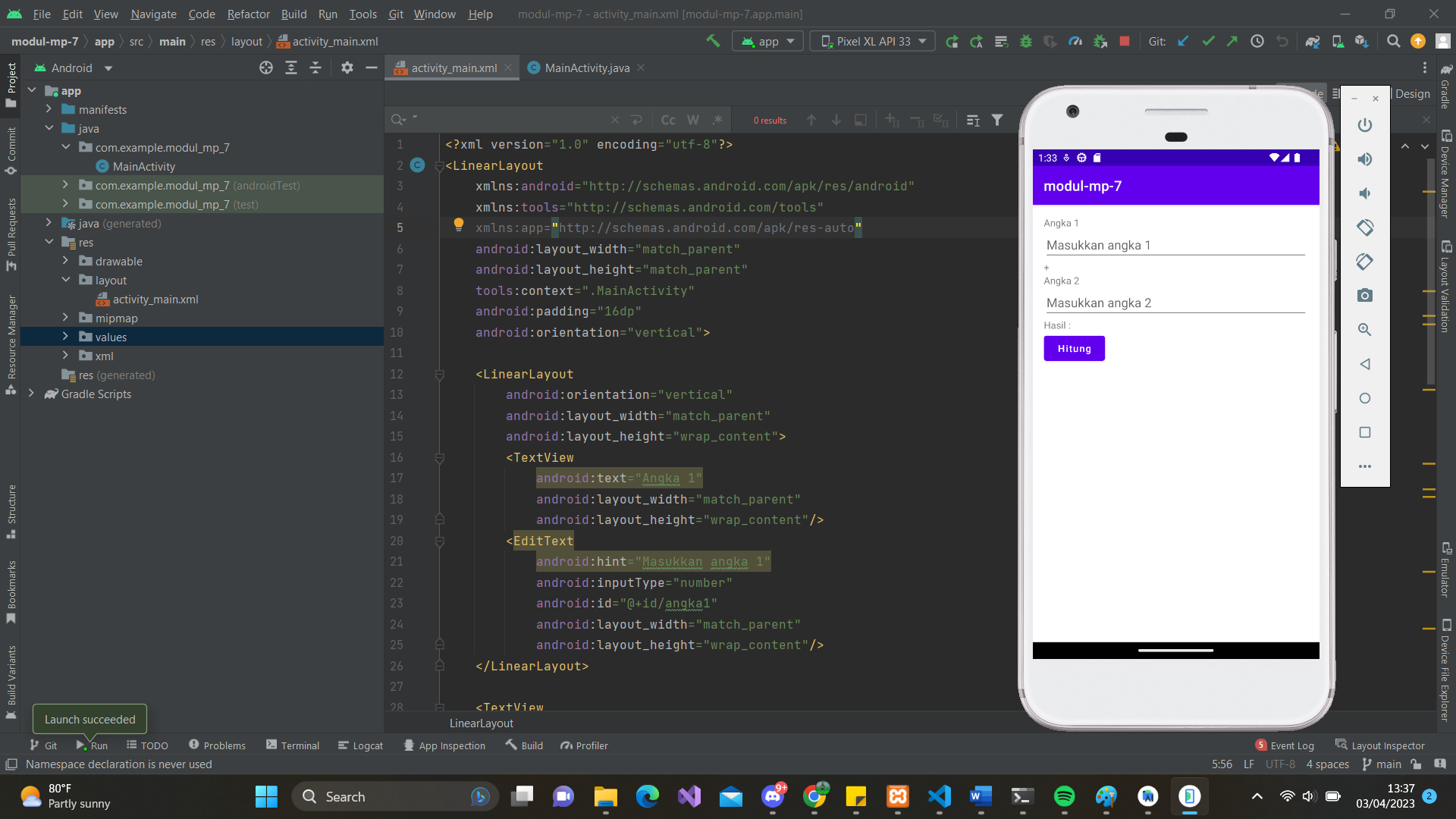This screenshot has width=1456, height=819.
Task: Open the Refactor menu
Action: [248, 14]
